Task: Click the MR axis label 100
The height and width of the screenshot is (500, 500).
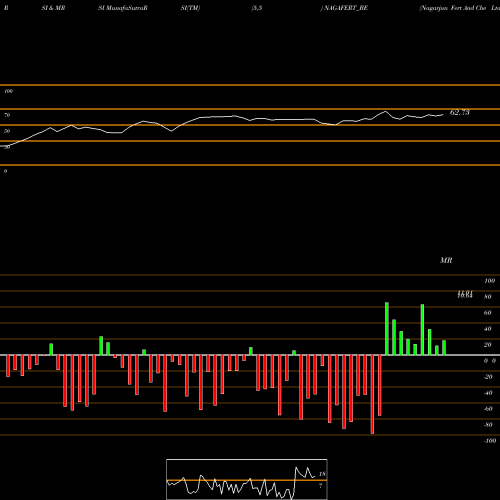Action: tap(490, 281)
